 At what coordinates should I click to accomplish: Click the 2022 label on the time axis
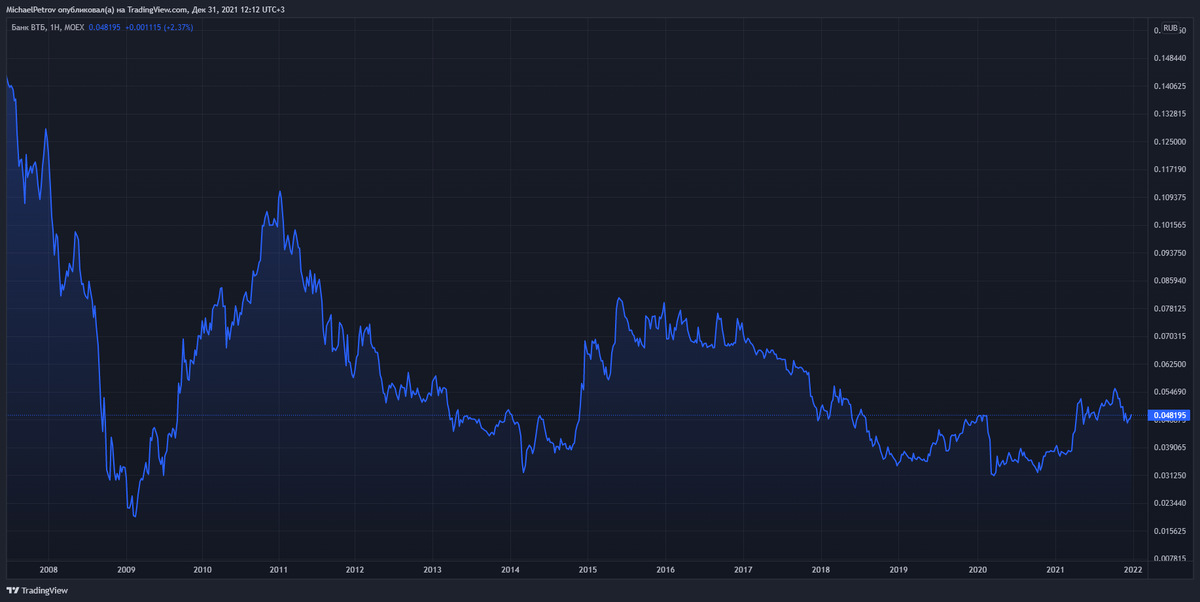pos(1134,569)
